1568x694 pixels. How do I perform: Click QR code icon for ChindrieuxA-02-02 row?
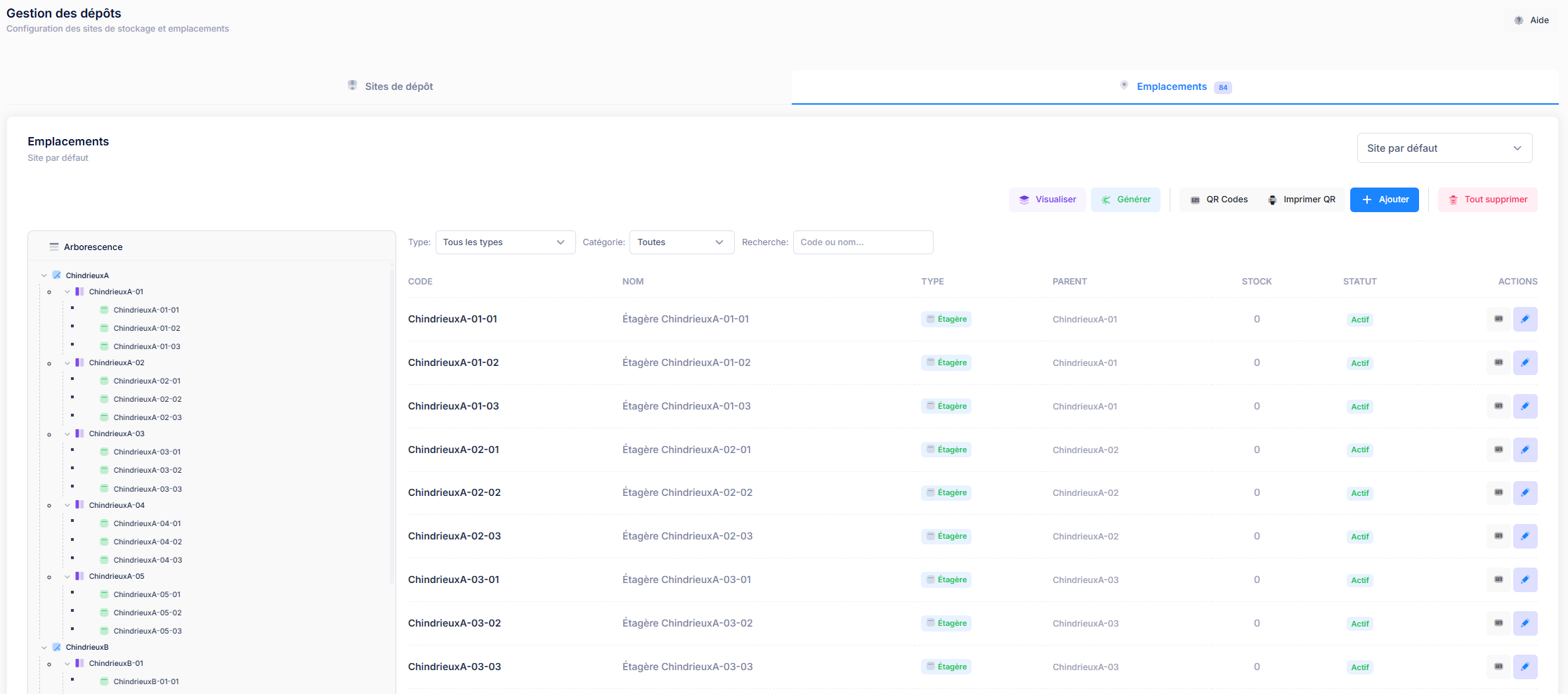click(1498, 492)
